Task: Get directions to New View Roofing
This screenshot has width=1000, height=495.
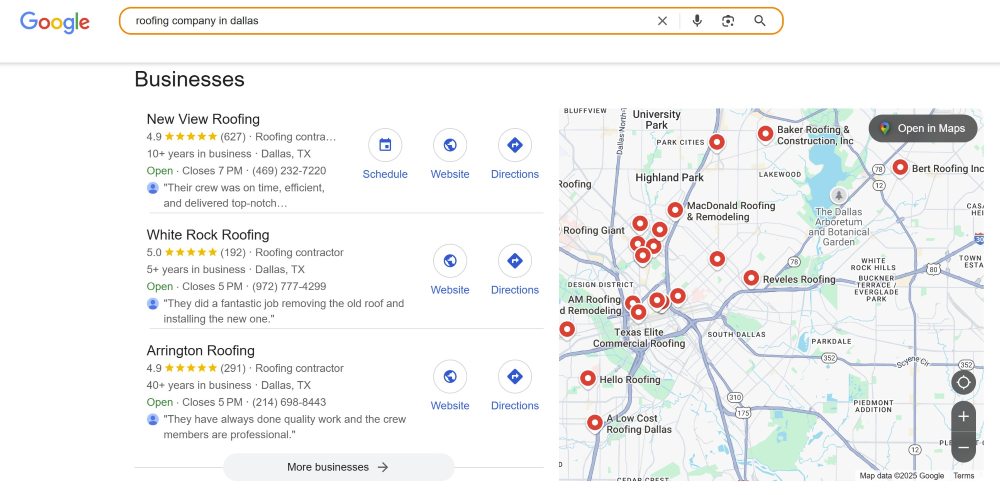Action: coord(515,145)
